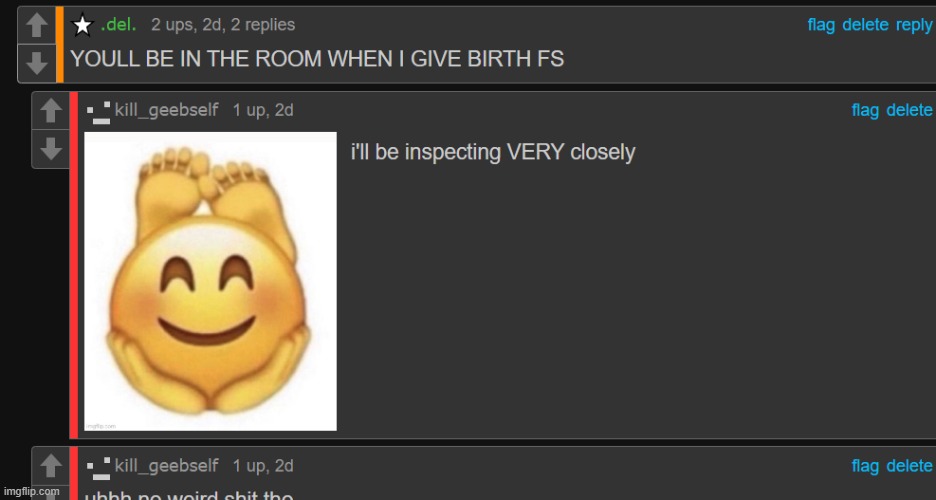Downvote the .del. comment
936x500 pixels.
click(x=36, y=63)
